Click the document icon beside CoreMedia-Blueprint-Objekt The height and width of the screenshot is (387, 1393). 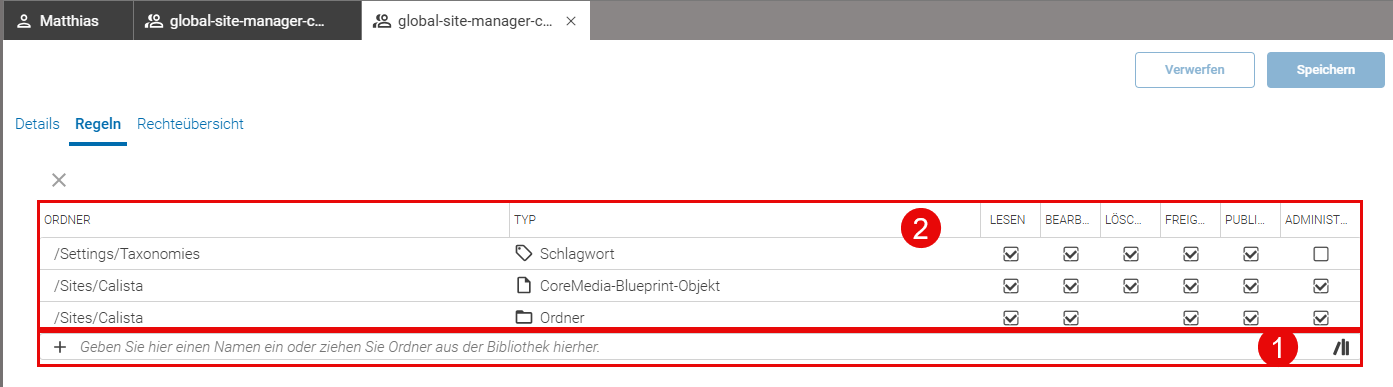[x=523, y=286]
